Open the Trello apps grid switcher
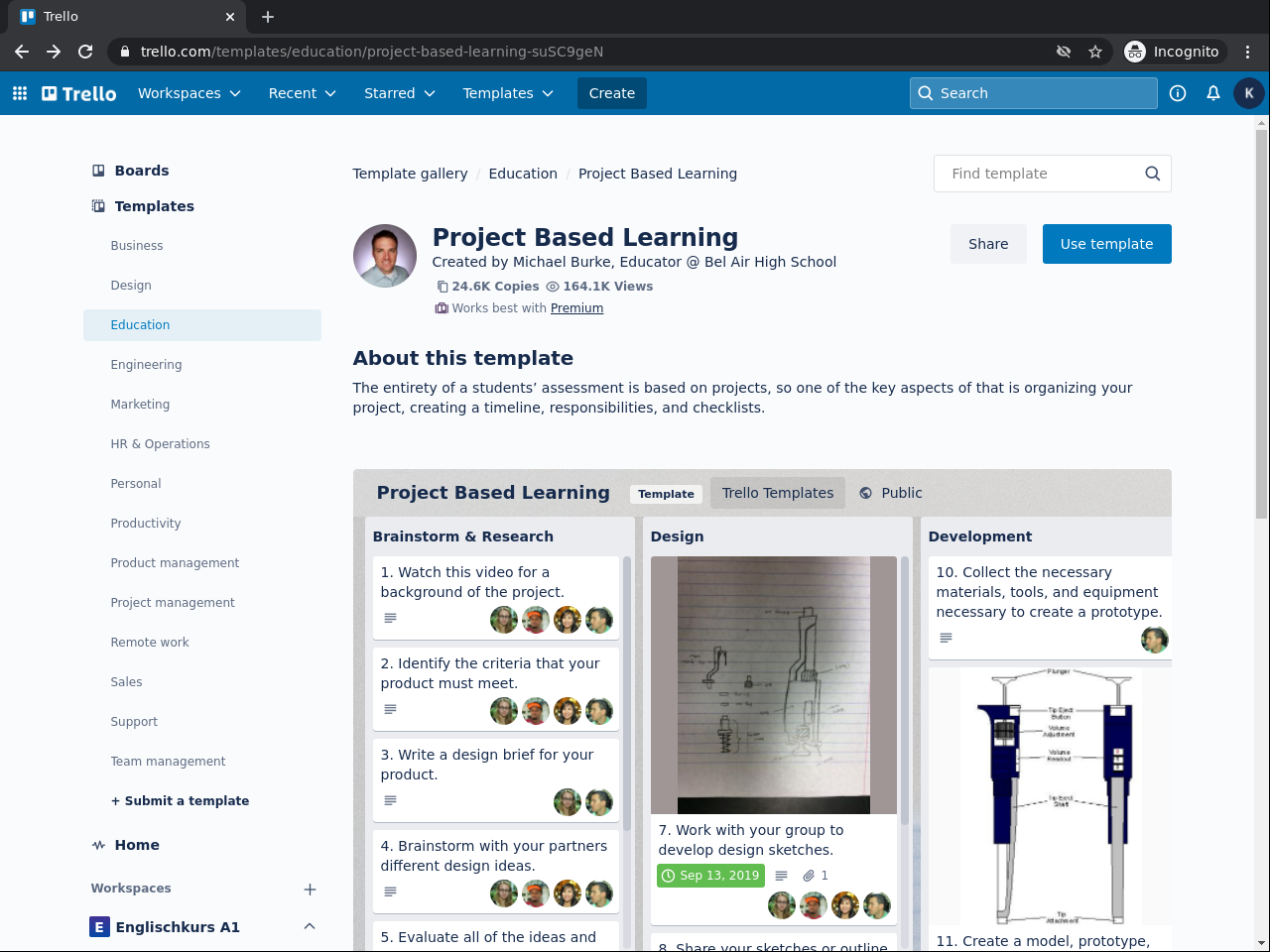Viewport: 1270px width, 952px height. coord(20,93)
